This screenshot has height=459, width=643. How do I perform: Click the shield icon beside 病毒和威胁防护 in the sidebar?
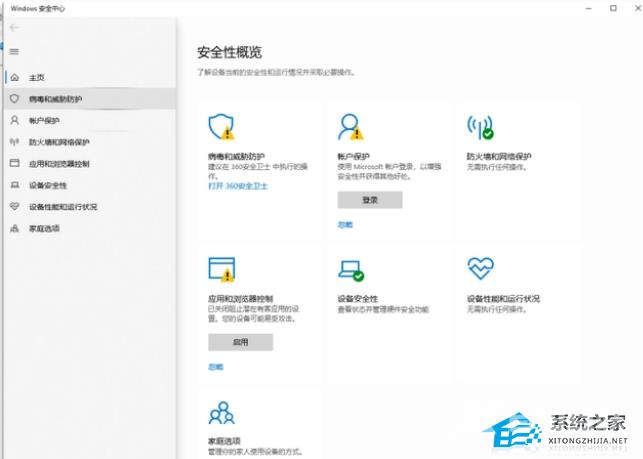(x=15, y=99)
